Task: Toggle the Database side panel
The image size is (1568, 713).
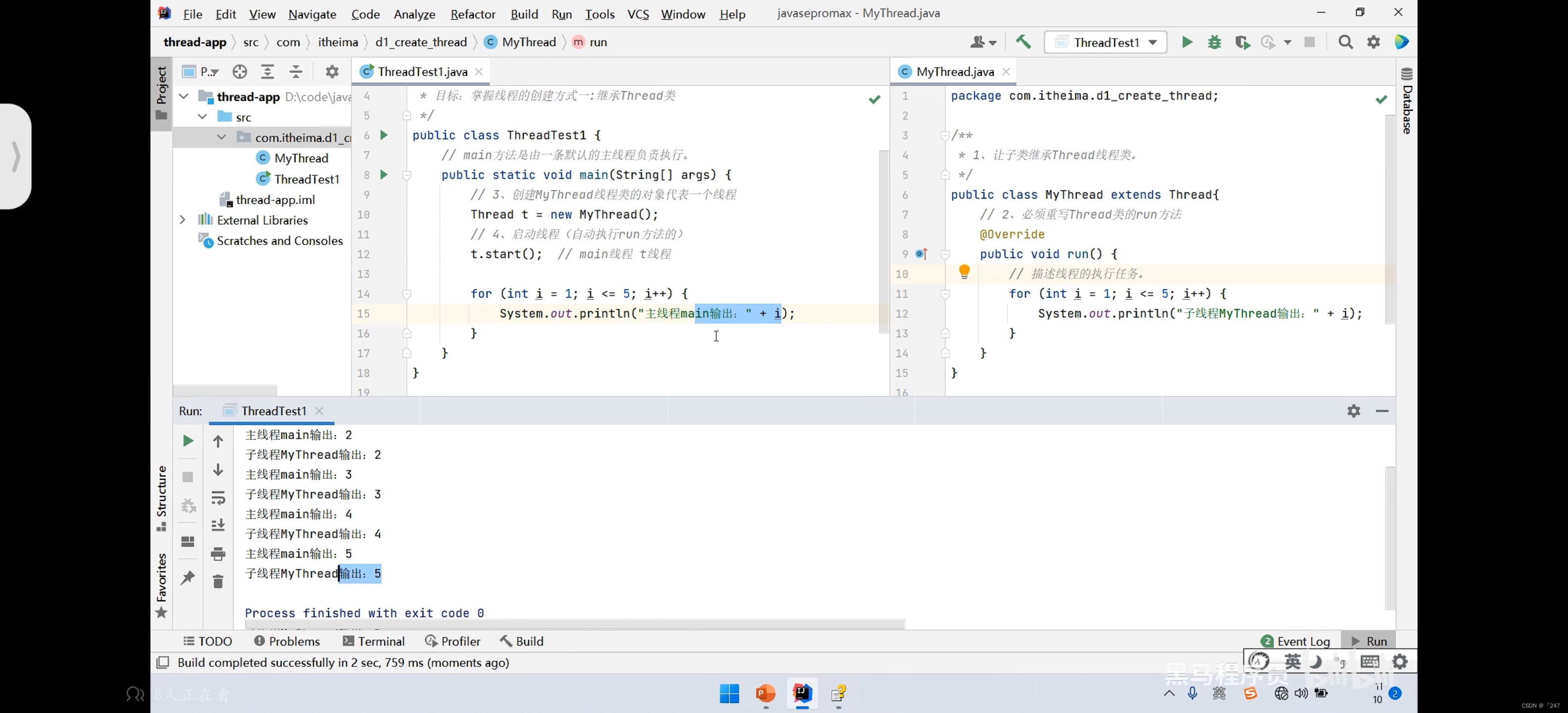Action: (1407, 100)
